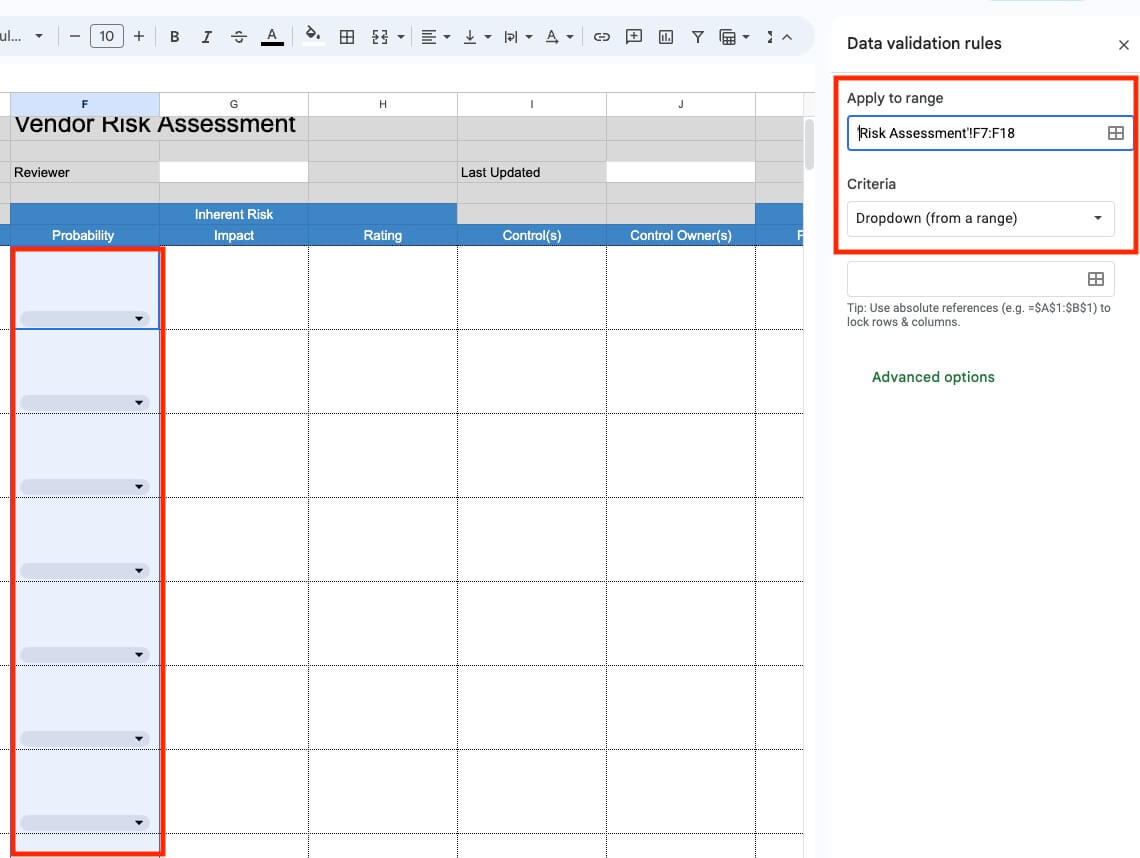This screenshot has height=858, width=1140.
Task: Increase font size with plus button
Action: (139, 36)
